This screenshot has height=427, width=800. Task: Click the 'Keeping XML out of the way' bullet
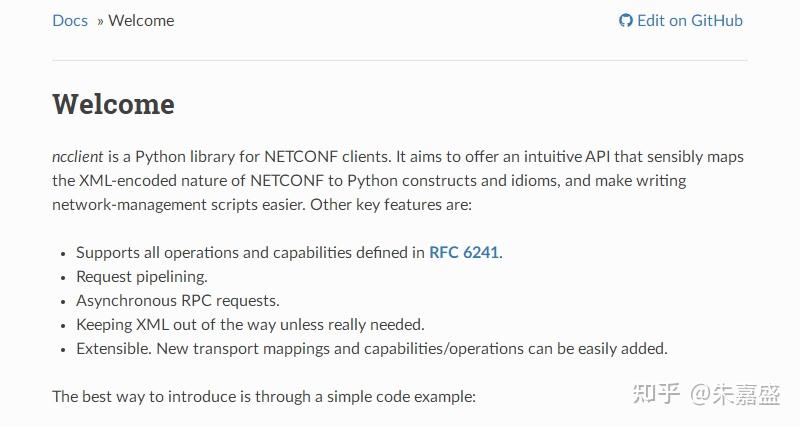(x=250, y=324)
